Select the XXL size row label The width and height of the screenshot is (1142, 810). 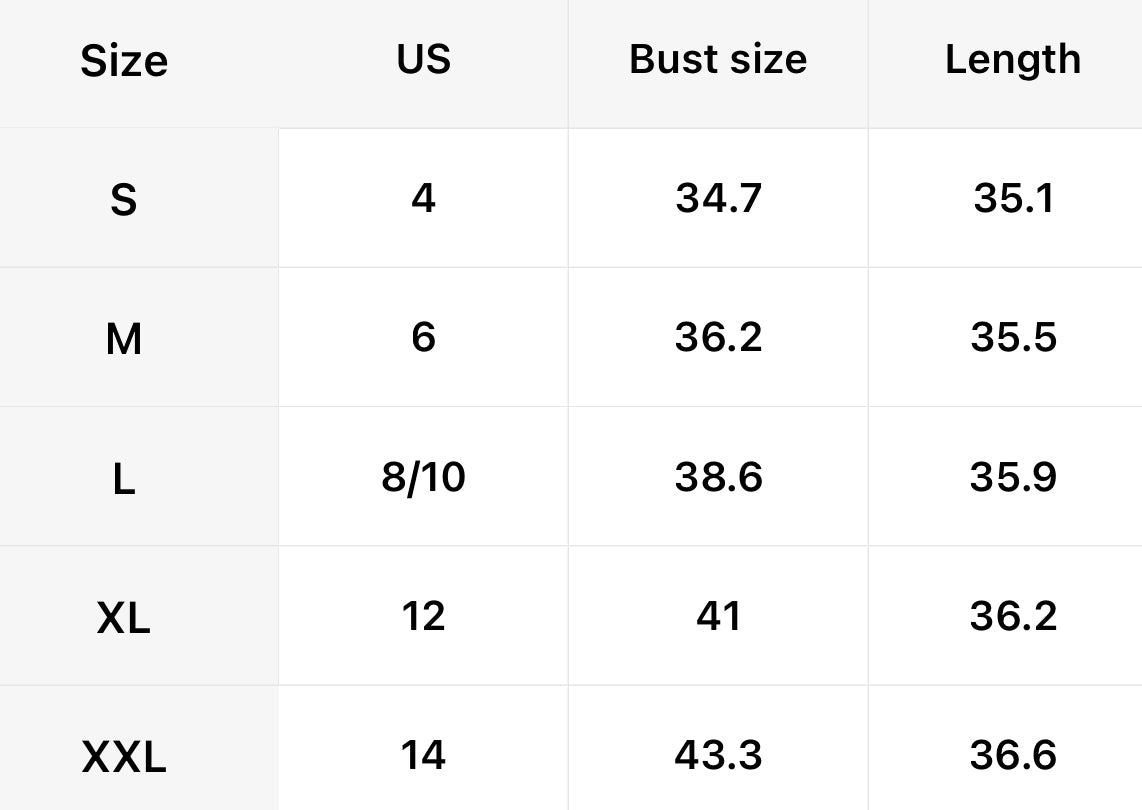click(x=124, y=758)
